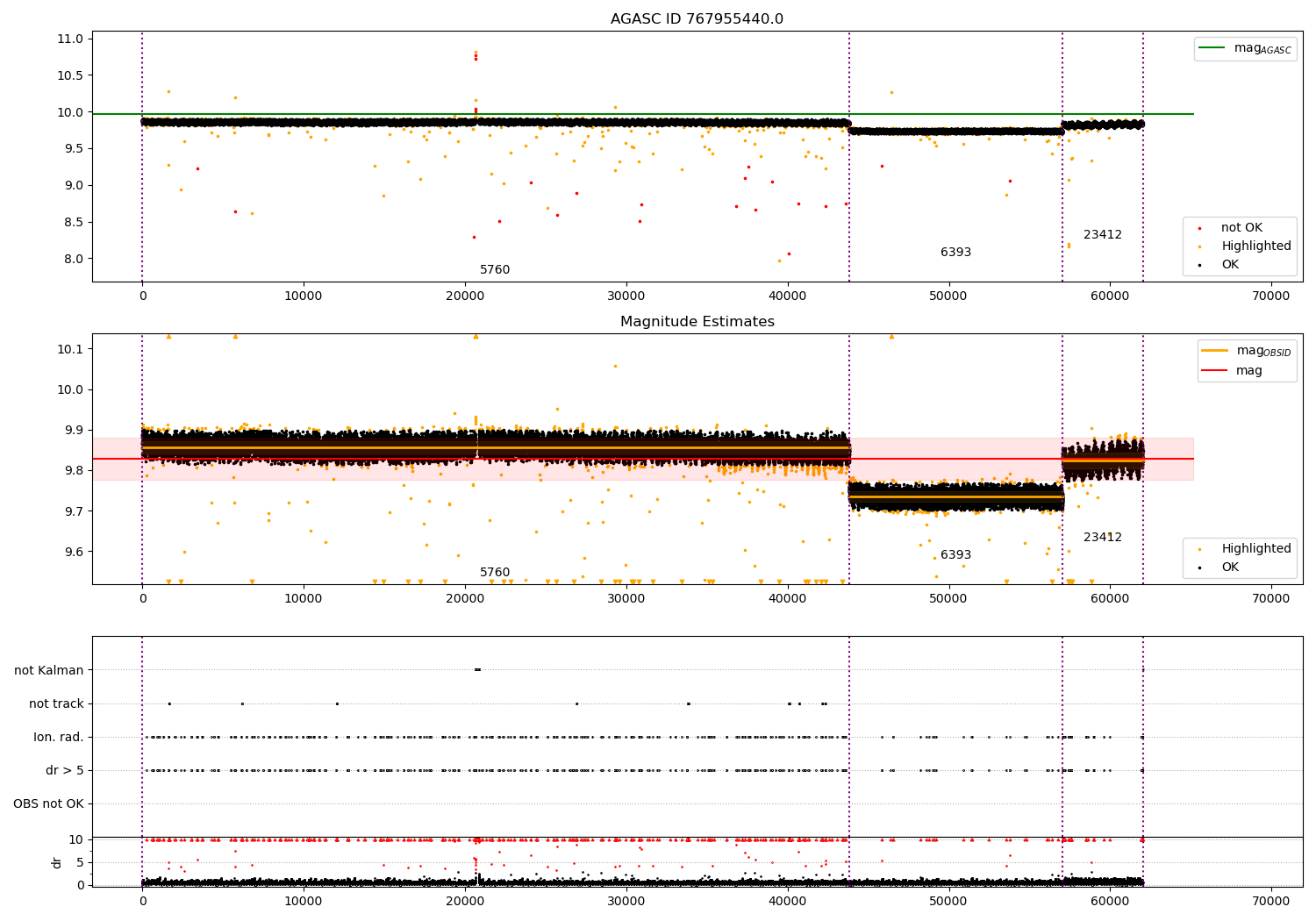
Task: Click 'not OK' in the top plot legend
Action: [1240, 228]
